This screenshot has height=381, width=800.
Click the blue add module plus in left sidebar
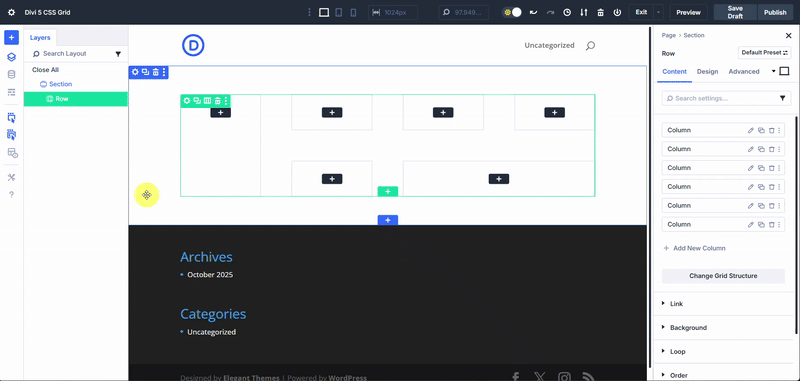pos(11,37)
